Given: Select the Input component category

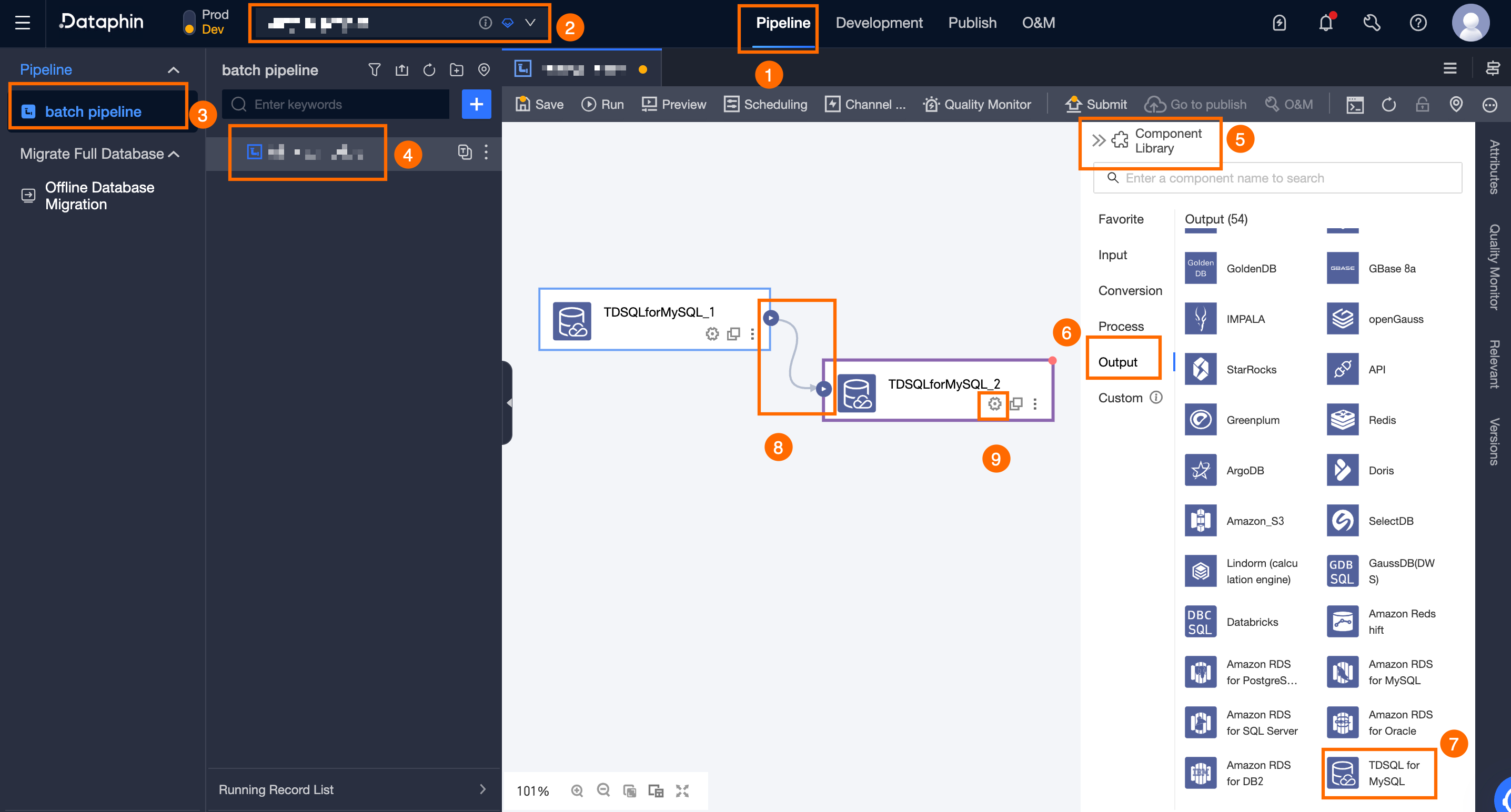Looking at the screenshot, I should (1112, 255).
